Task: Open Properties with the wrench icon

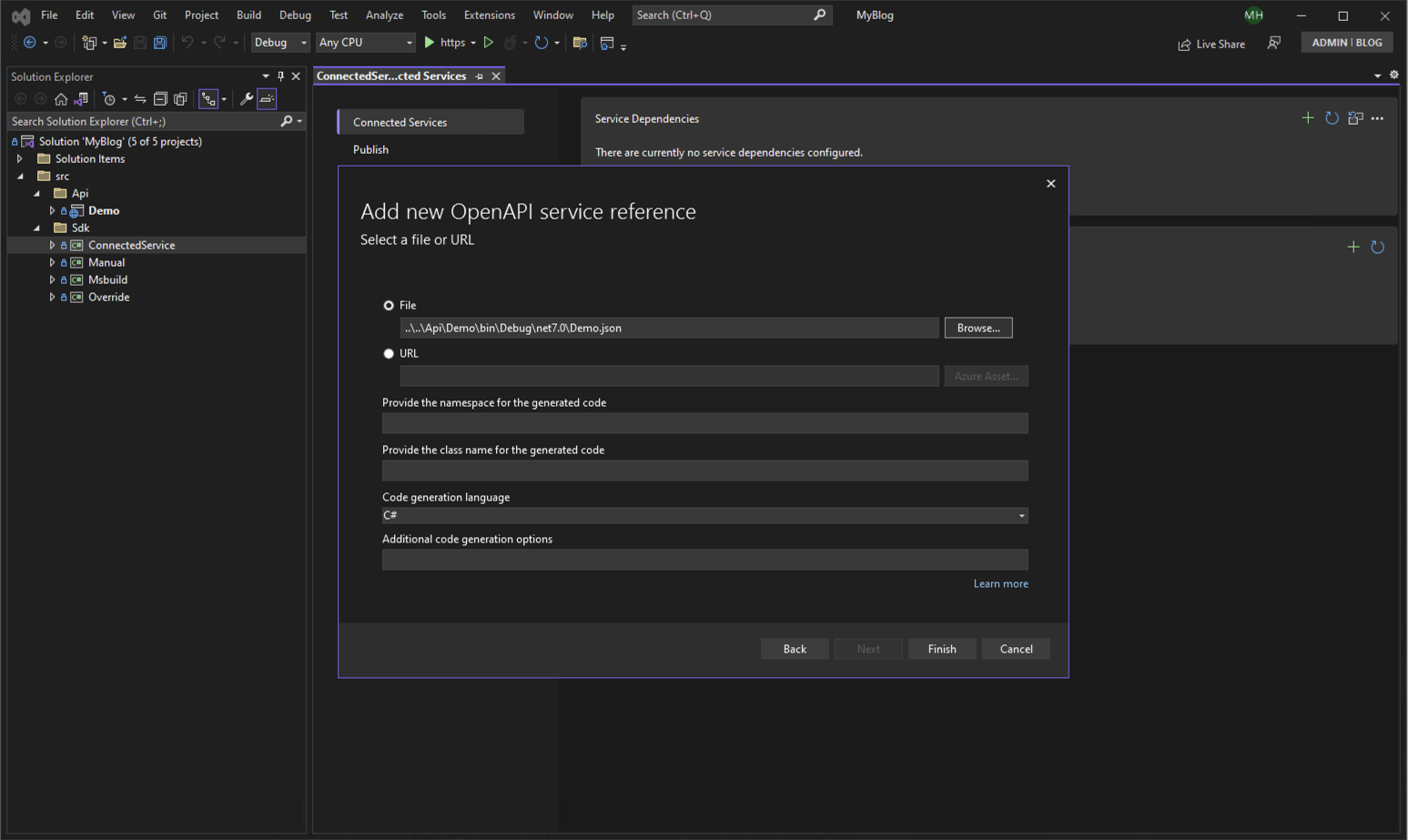Action: tap(247, 99)
